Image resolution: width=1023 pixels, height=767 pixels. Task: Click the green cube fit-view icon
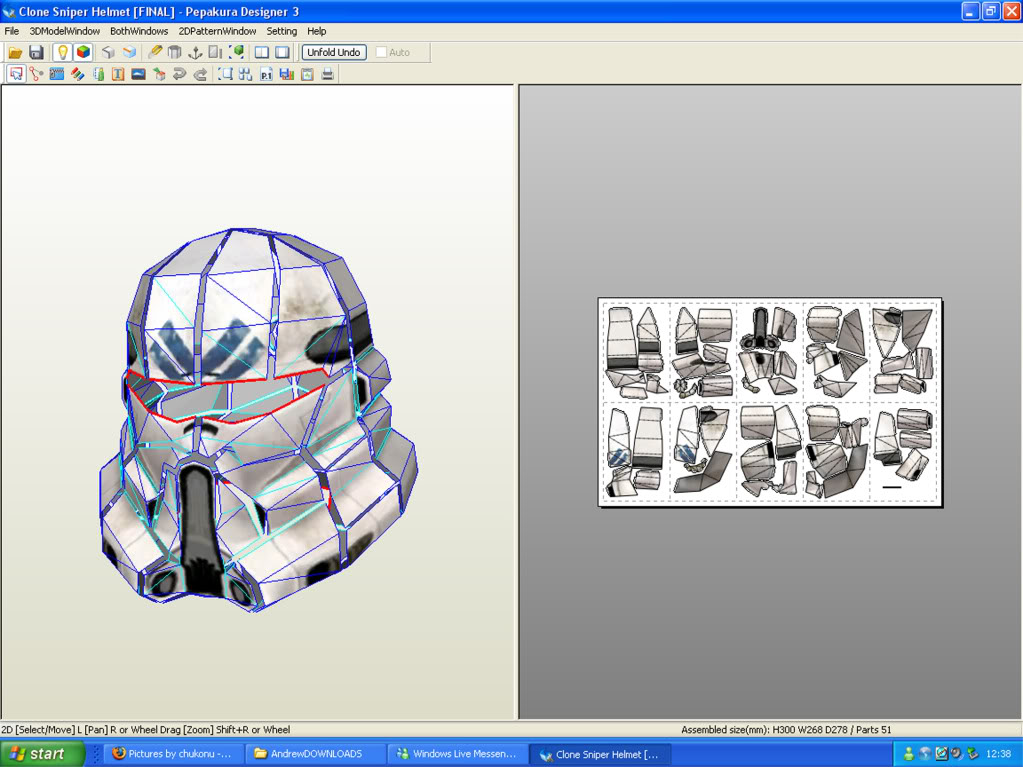[x=237, y=52]
